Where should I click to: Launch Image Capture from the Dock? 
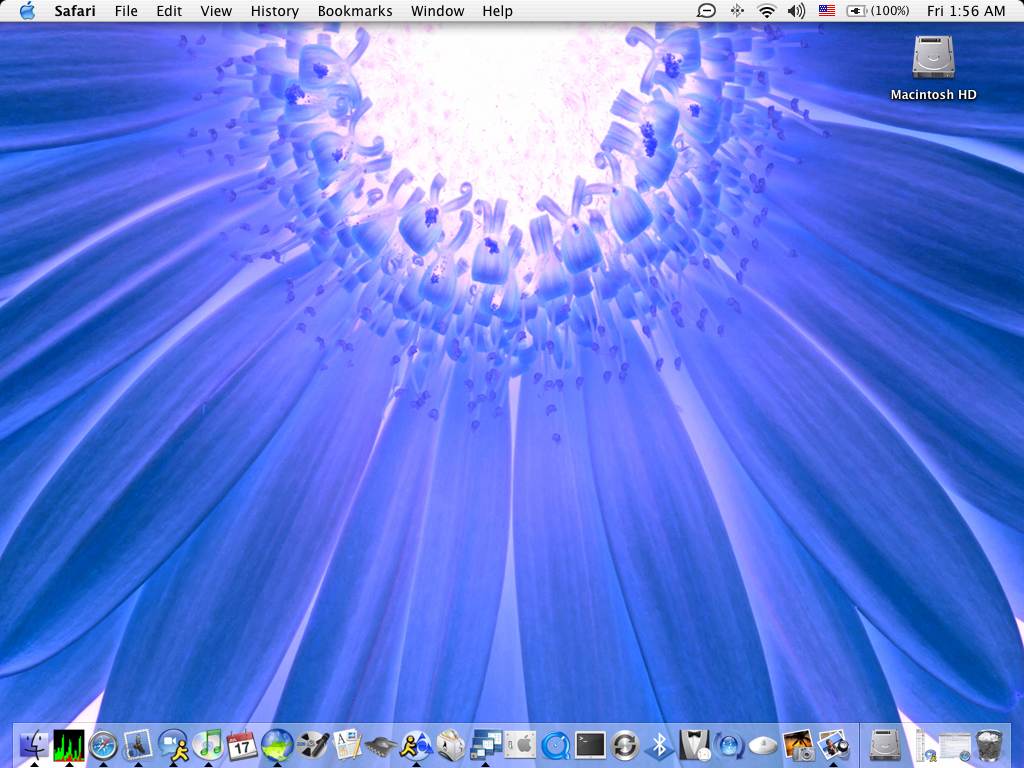pyautogui.click(x=798, y=744)
